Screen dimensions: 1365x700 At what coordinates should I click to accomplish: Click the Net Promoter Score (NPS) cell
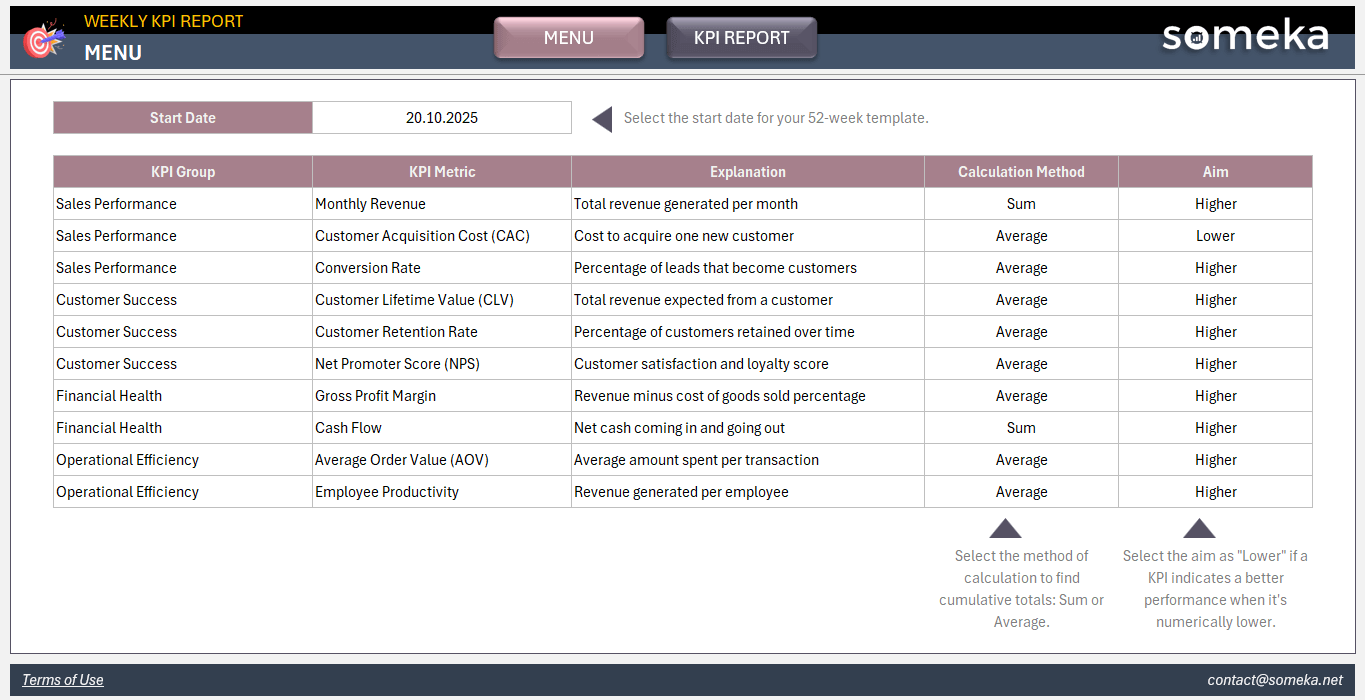[441, 364]
